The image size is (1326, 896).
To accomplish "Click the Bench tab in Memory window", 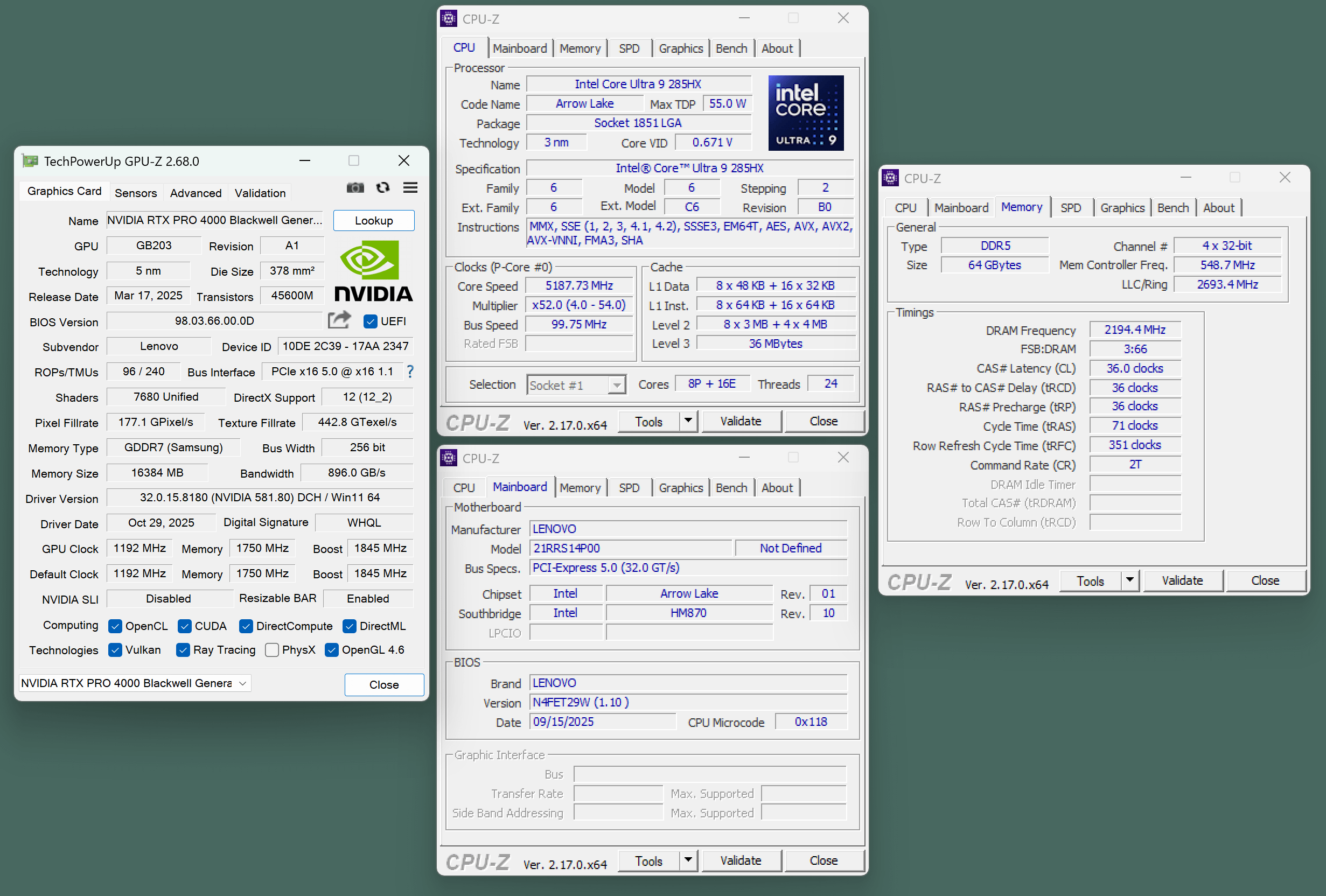I will coord(1172,208).
